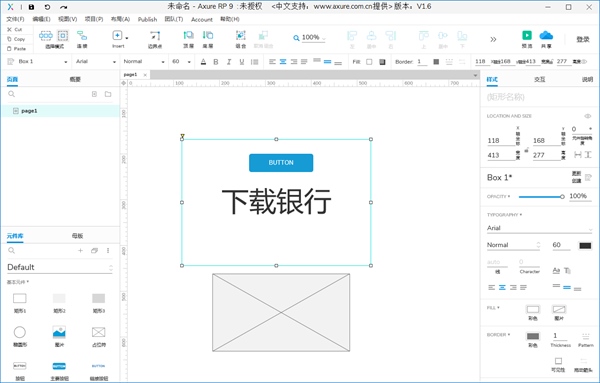This screenshot has height=383, width=600.
Task: Activate the connector tool
Action: tap(82, 36)
